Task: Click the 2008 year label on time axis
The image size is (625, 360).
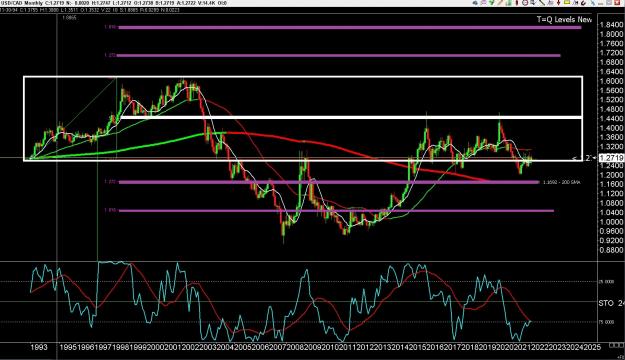Action: pyautogui.click(x=294, y=347)
